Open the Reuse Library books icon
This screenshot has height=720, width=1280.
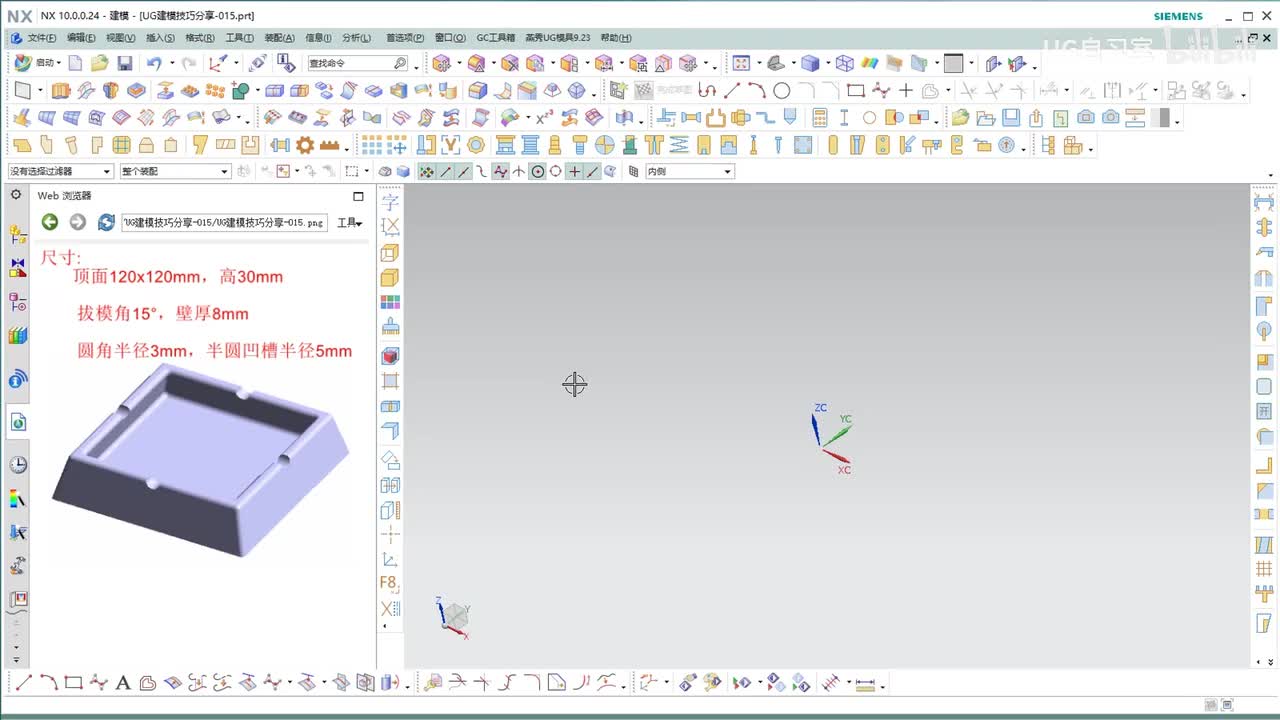(18, 336)
